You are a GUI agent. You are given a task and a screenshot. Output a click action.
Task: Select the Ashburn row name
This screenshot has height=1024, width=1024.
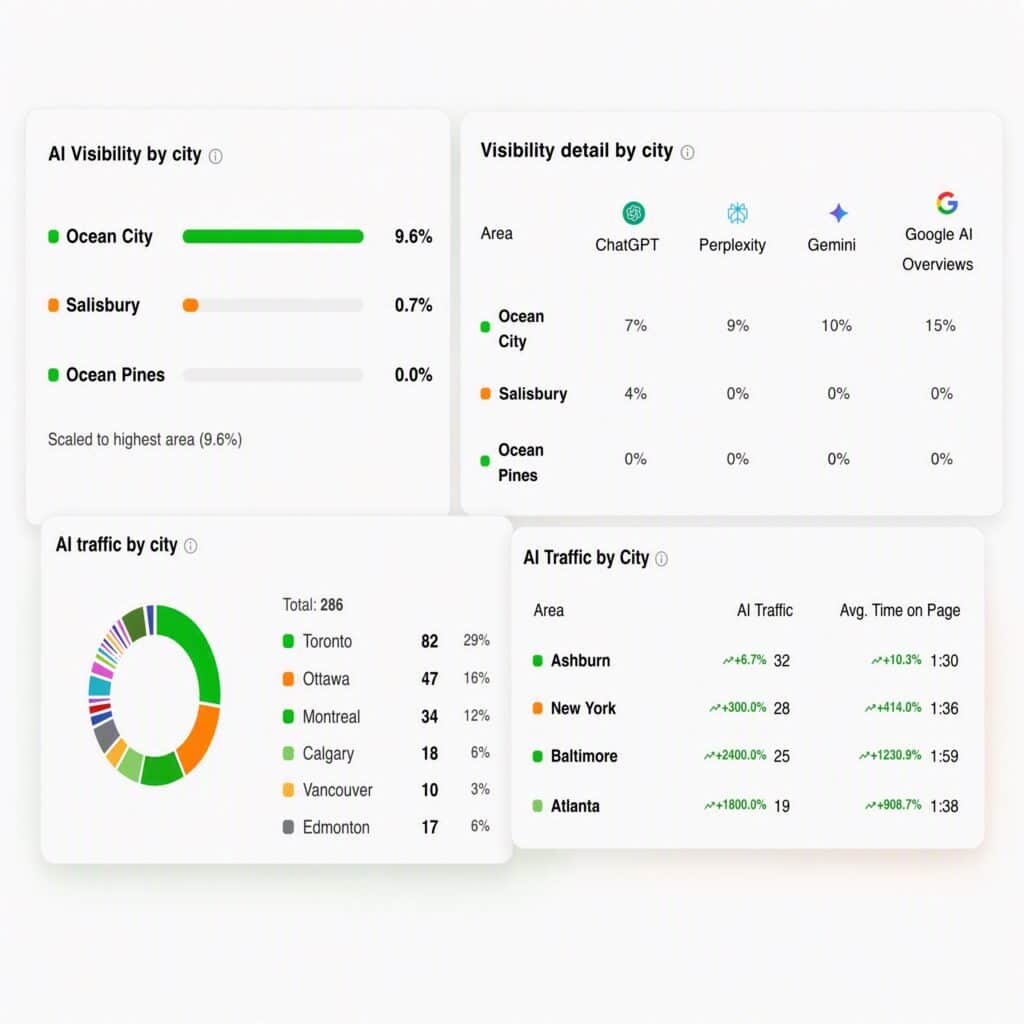(x=580, y=661)
